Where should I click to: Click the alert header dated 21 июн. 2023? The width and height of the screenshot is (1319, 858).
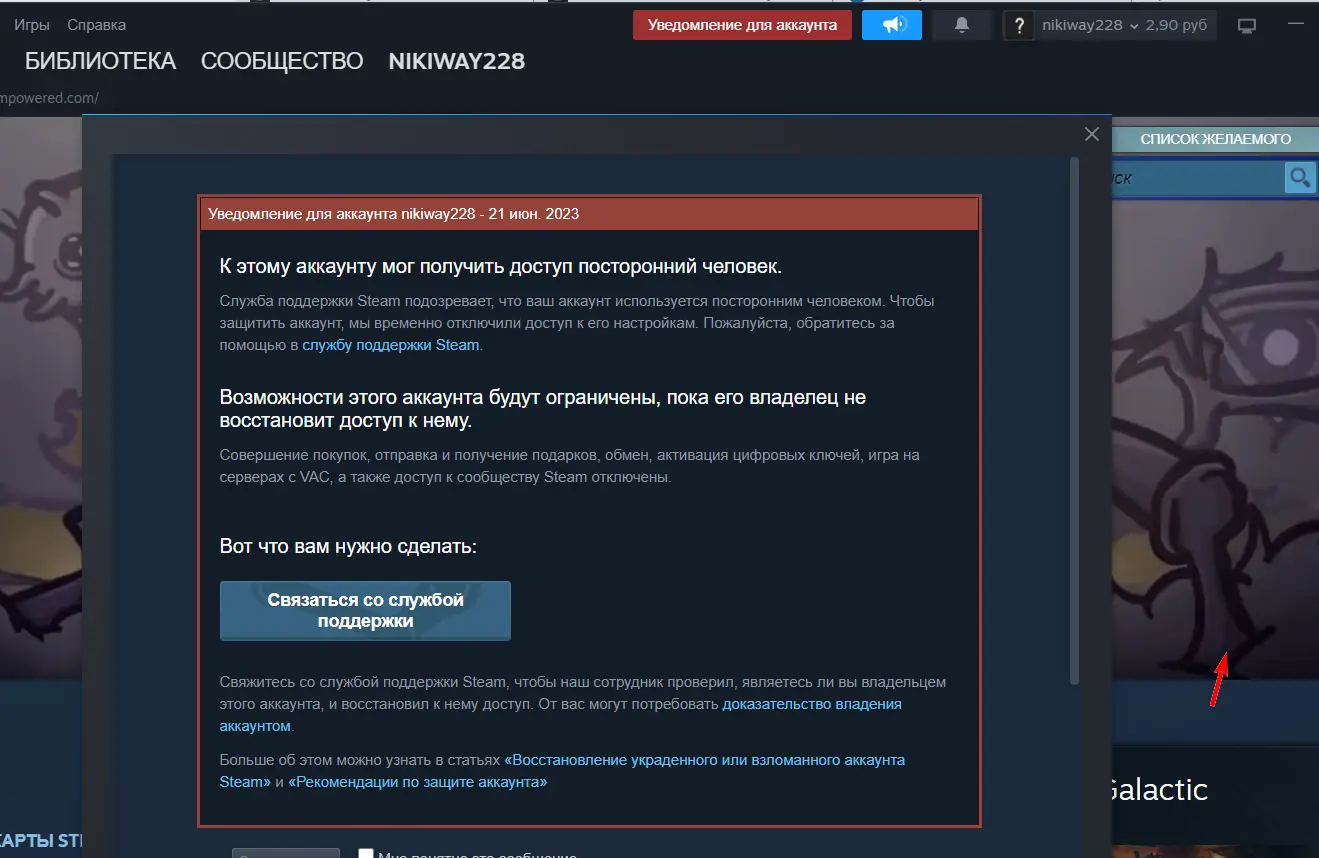[x=590, y=213]
